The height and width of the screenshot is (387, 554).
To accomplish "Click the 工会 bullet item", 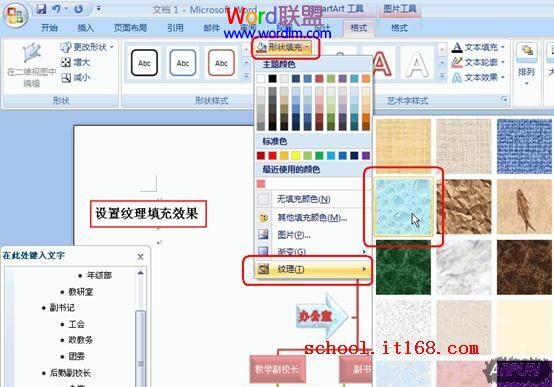I will coord(77,324).
